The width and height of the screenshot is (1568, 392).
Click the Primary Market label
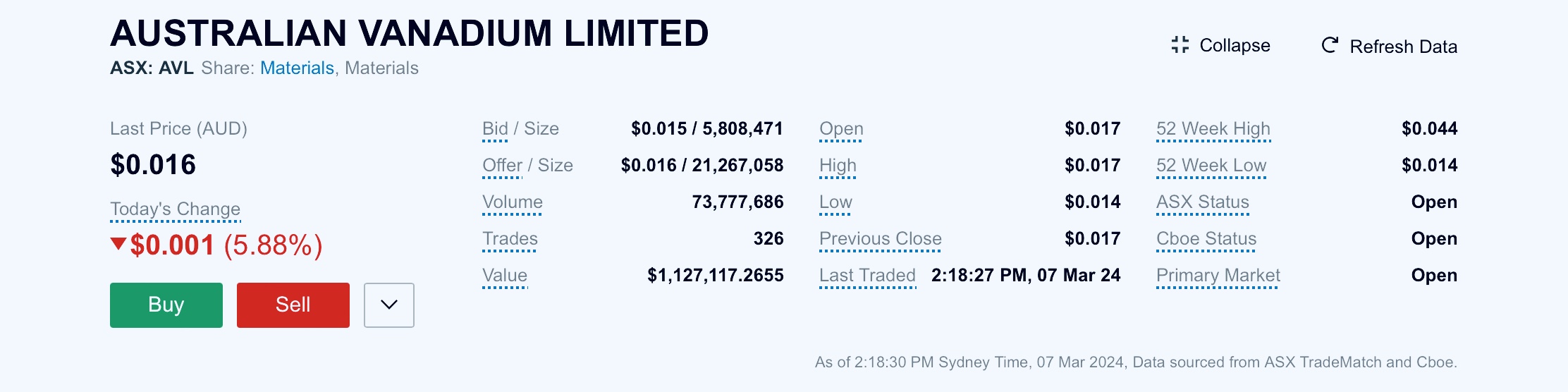coord(1218,276)
